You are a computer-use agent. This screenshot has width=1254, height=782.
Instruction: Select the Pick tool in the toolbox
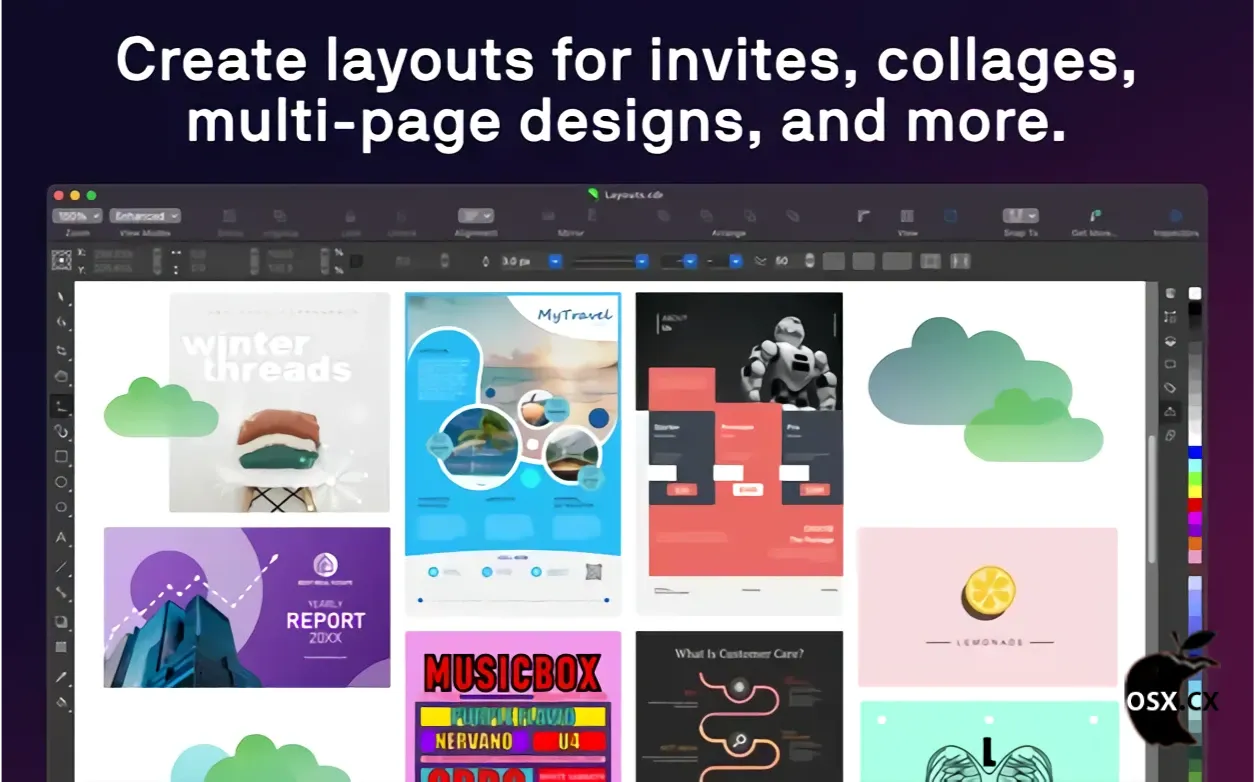click(x=62, y=297)
